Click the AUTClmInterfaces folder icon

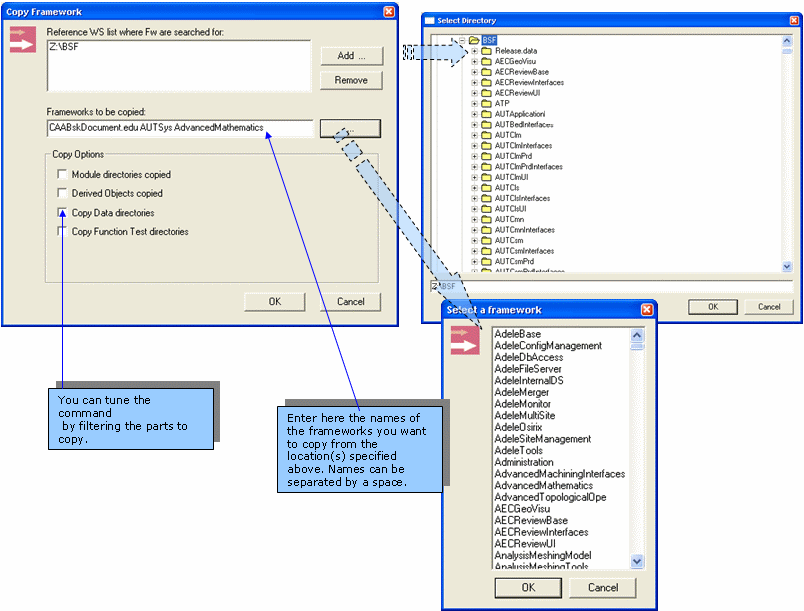486,146
